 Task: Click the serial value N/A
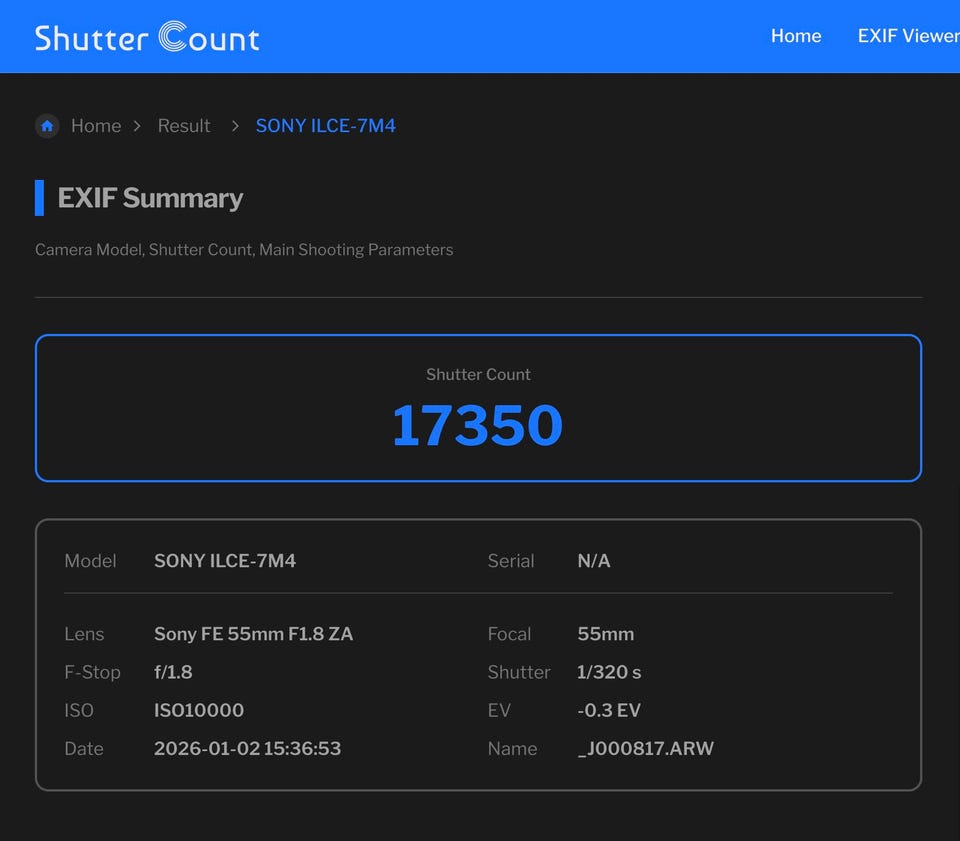[594, 561]
